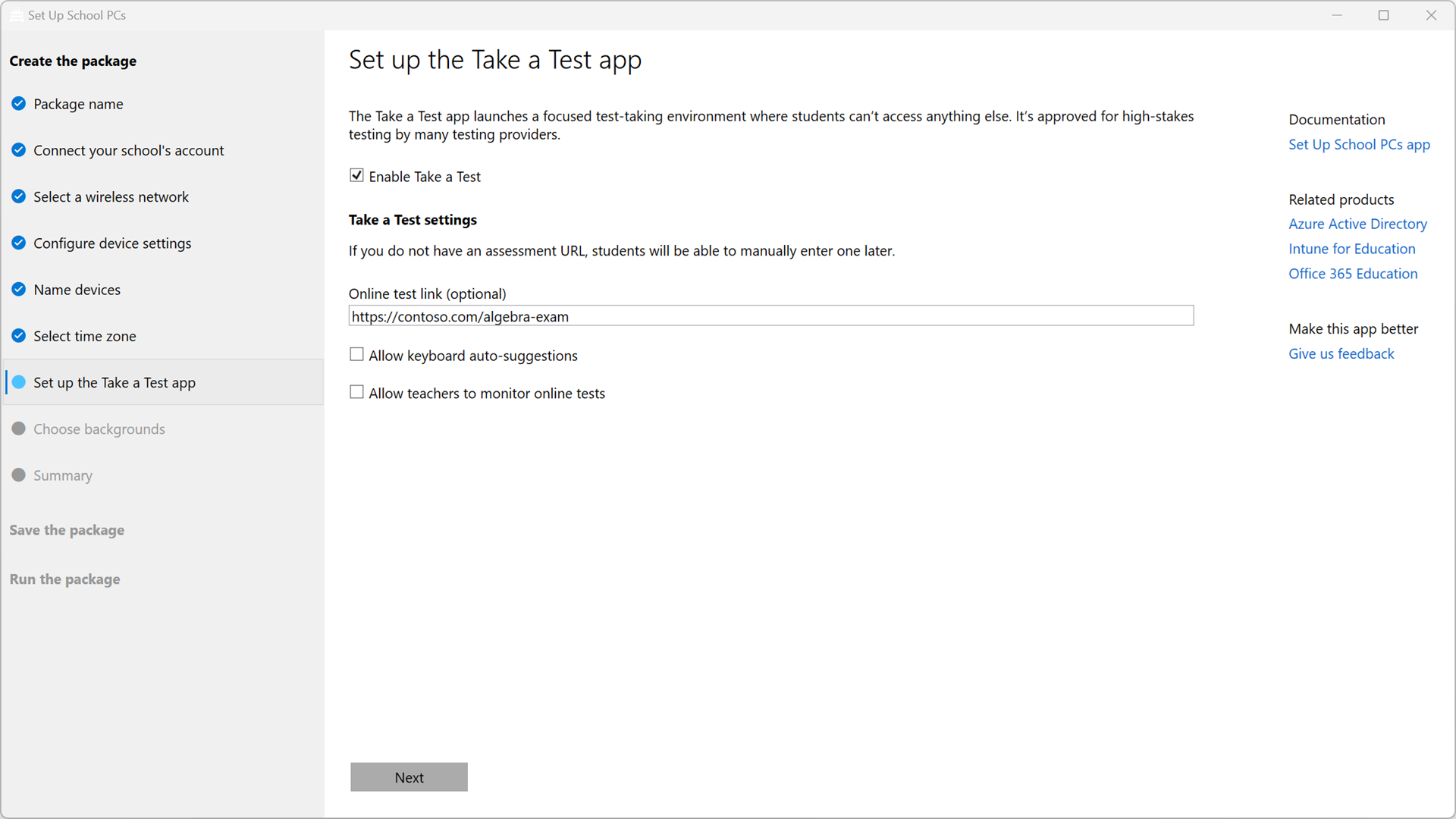Enable Allow keyboard auto-suggestions
The image size is (1456, 819).
coord(356,354)
